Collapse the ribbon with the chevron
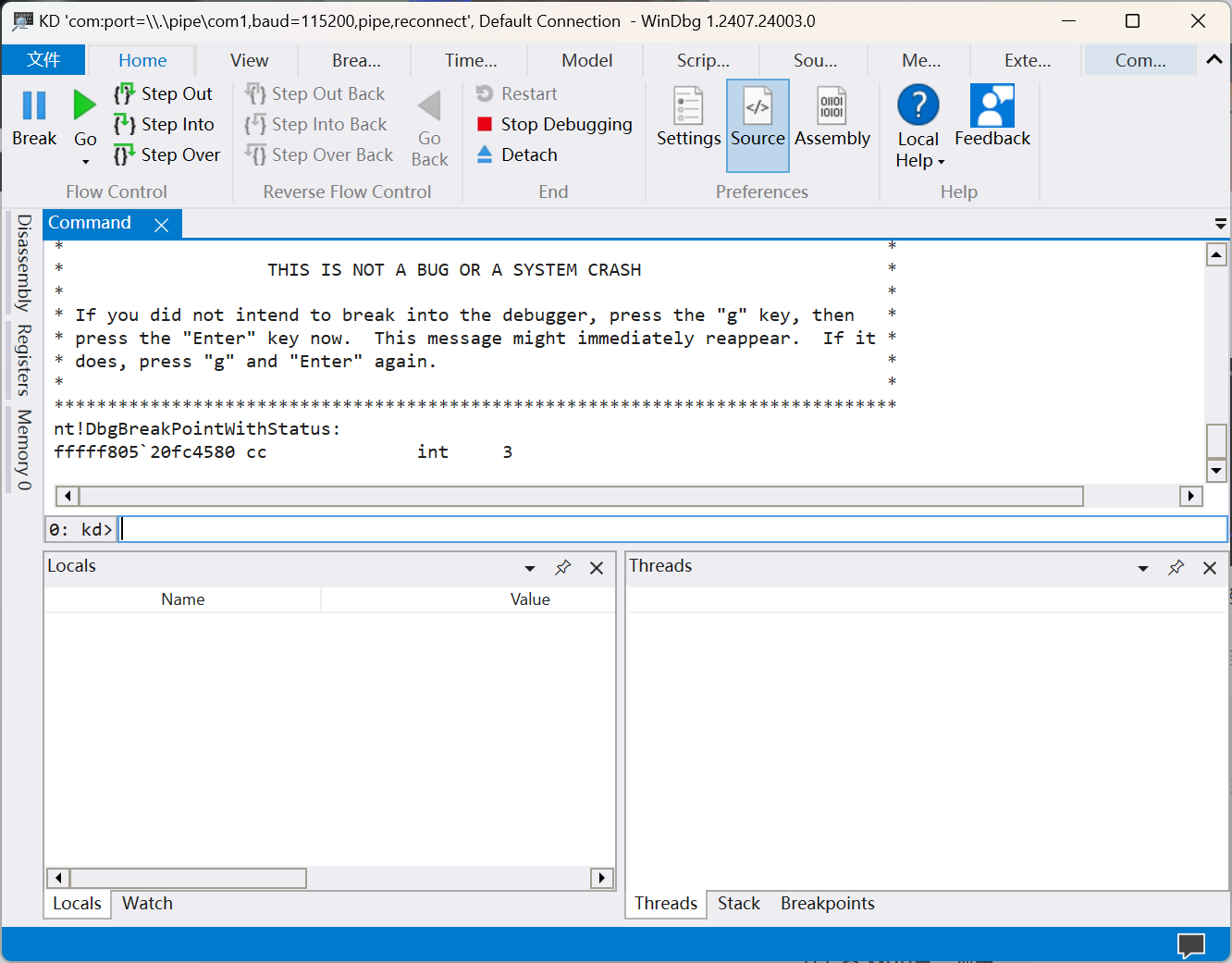Image resolution: width=1232 pixels, height=963 pixels. 1214,59
